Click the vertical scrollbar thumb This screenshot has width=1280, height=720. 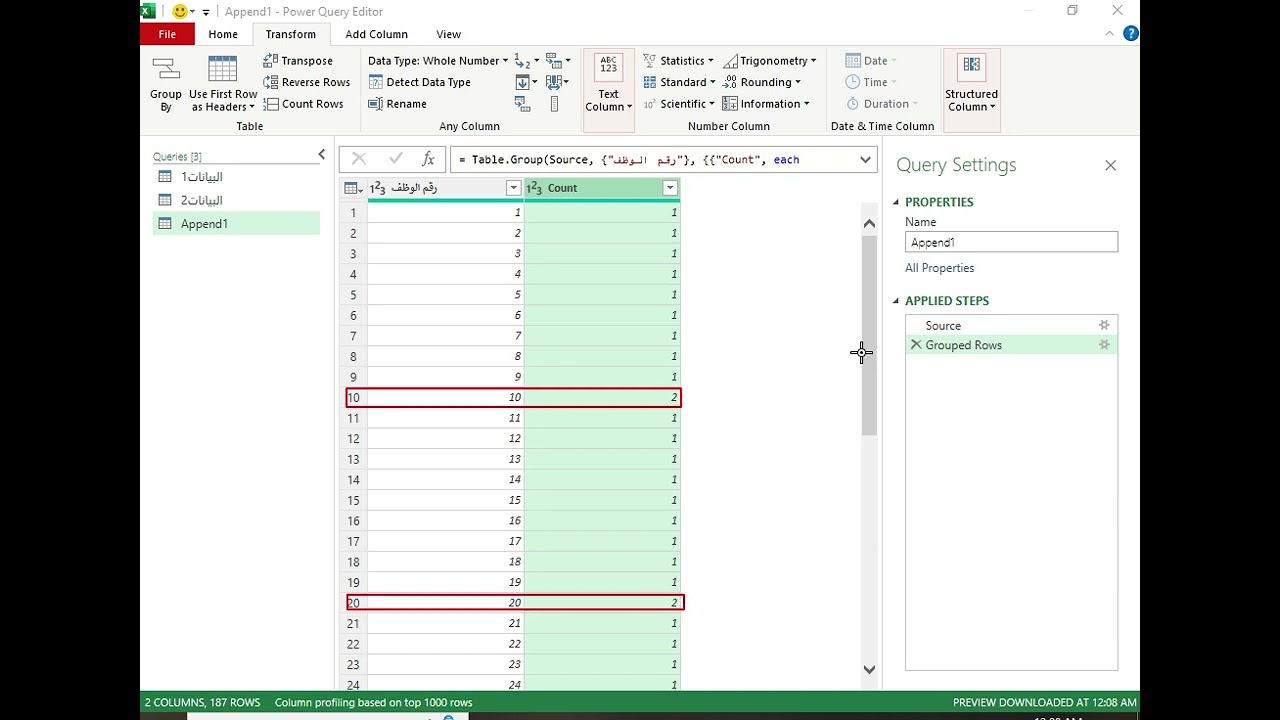(869, 335)
